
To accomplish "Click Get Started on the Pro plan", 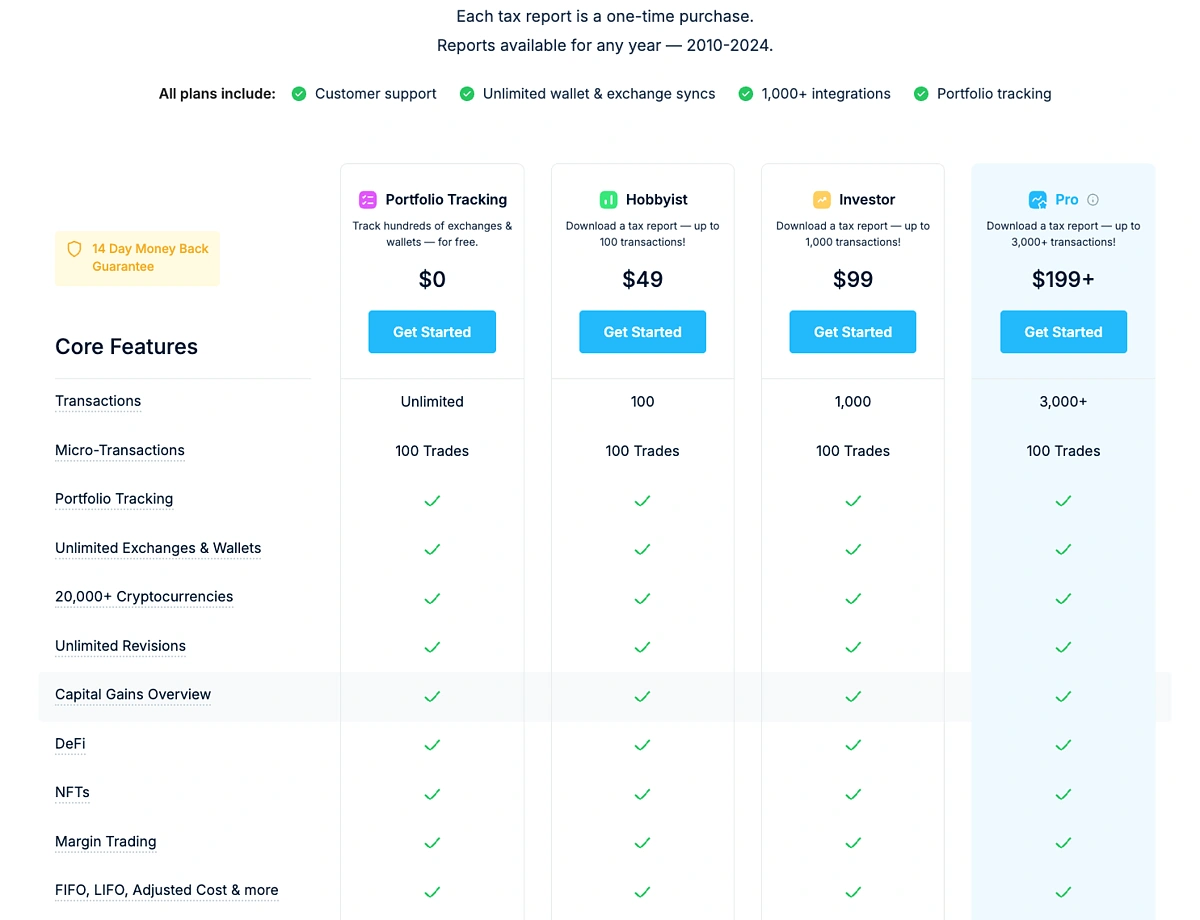I will pyautogui.click(x=1063, y=331).
